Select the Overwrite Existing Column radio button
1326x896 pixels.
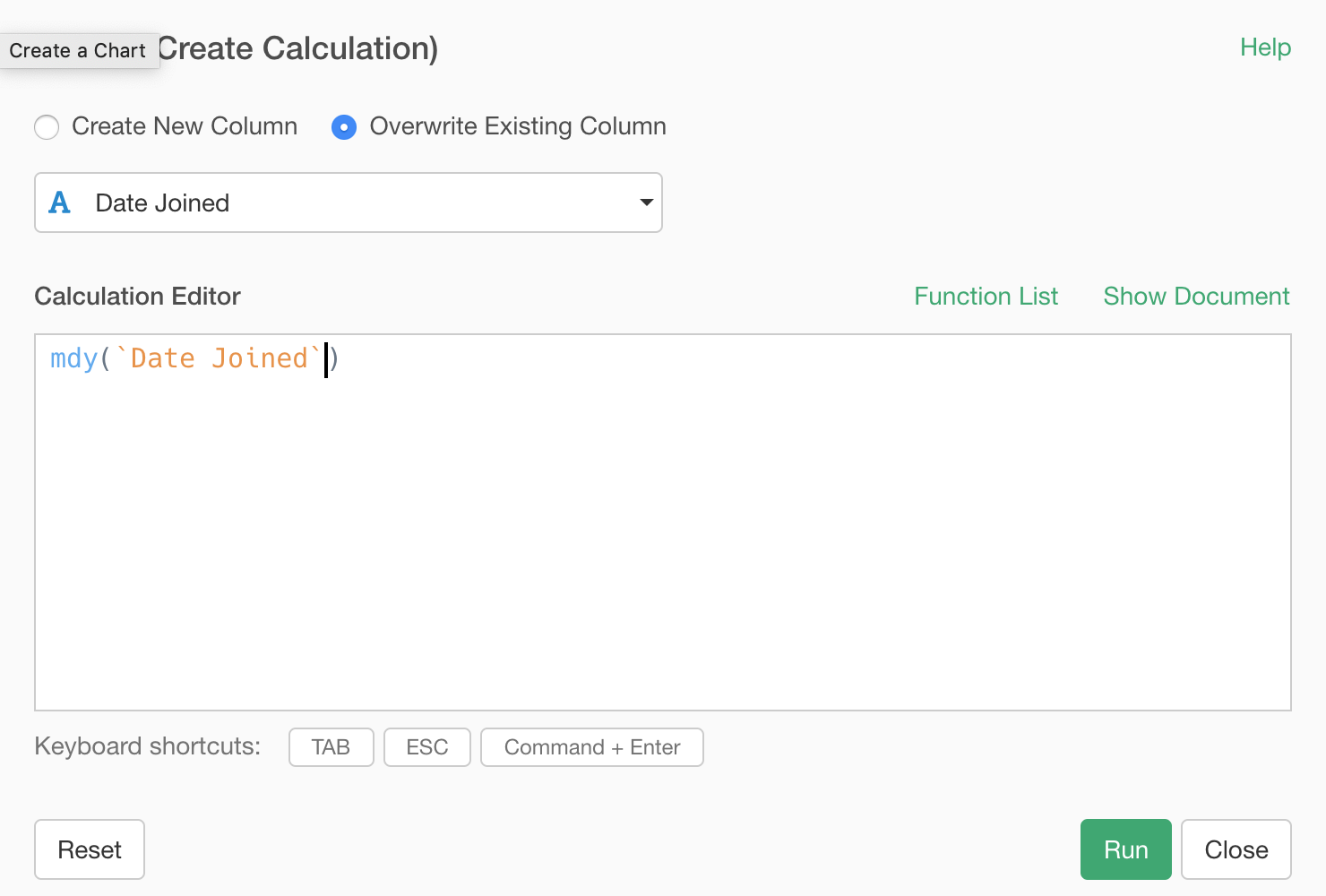(x=344, y=127)
